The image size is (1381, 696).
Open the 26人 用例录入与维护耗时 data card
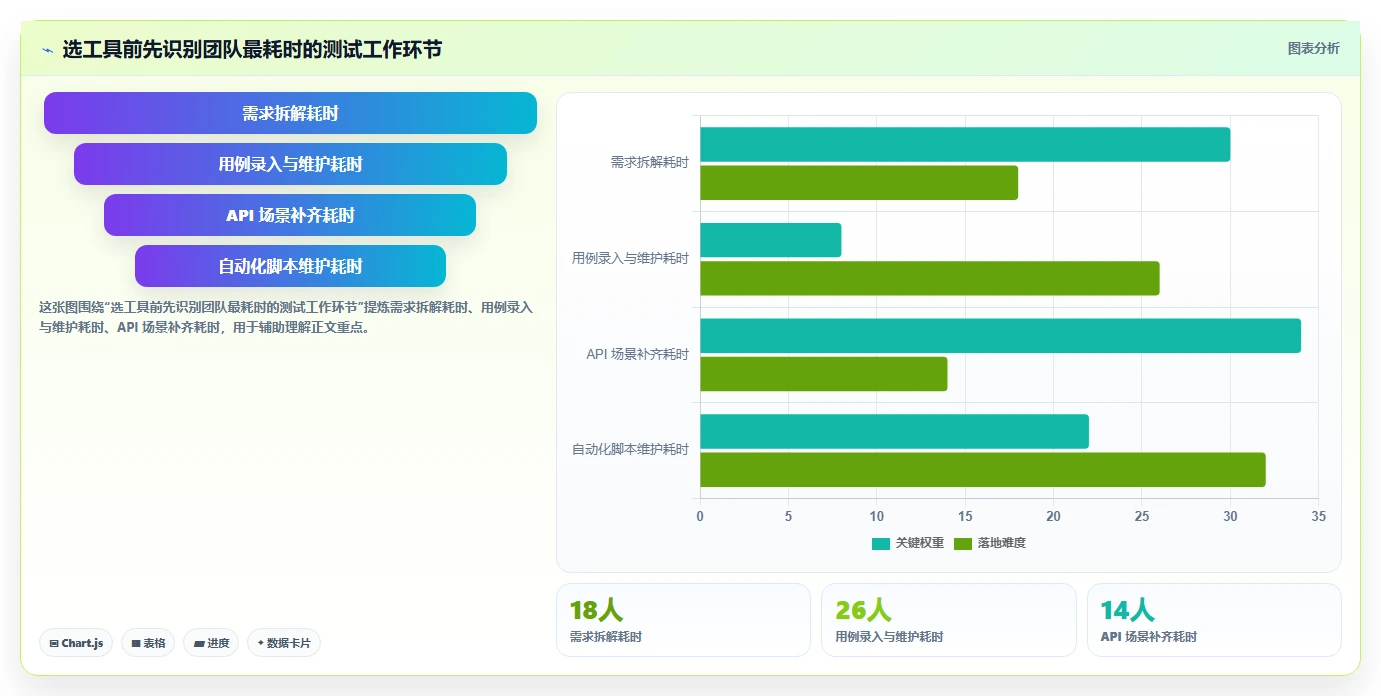[x=949, y=620]
